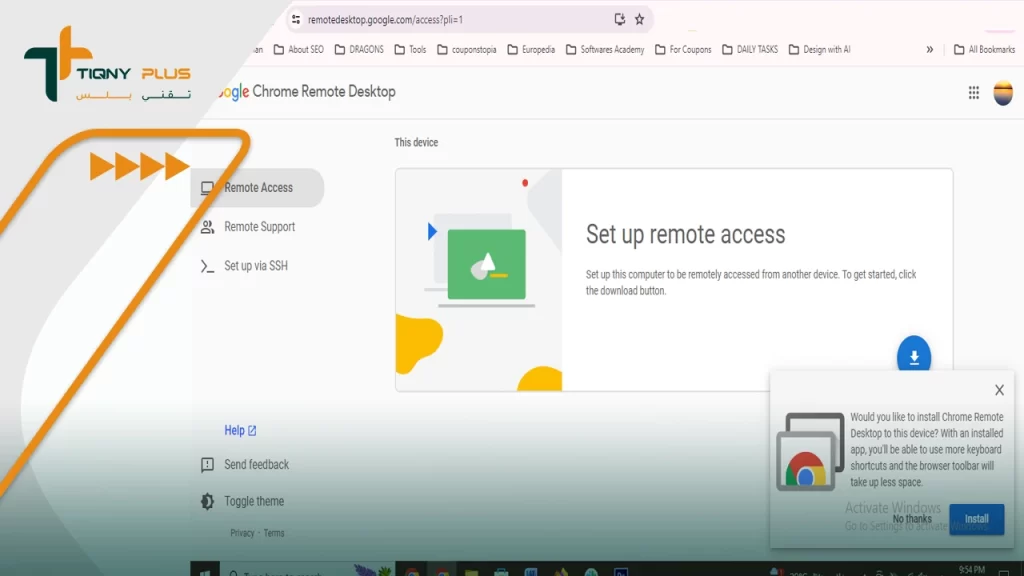Image resolution: width=1024 pixels, height=576 pixels.
Task: Click the Set up remote access heading
Action: (685, 234)
